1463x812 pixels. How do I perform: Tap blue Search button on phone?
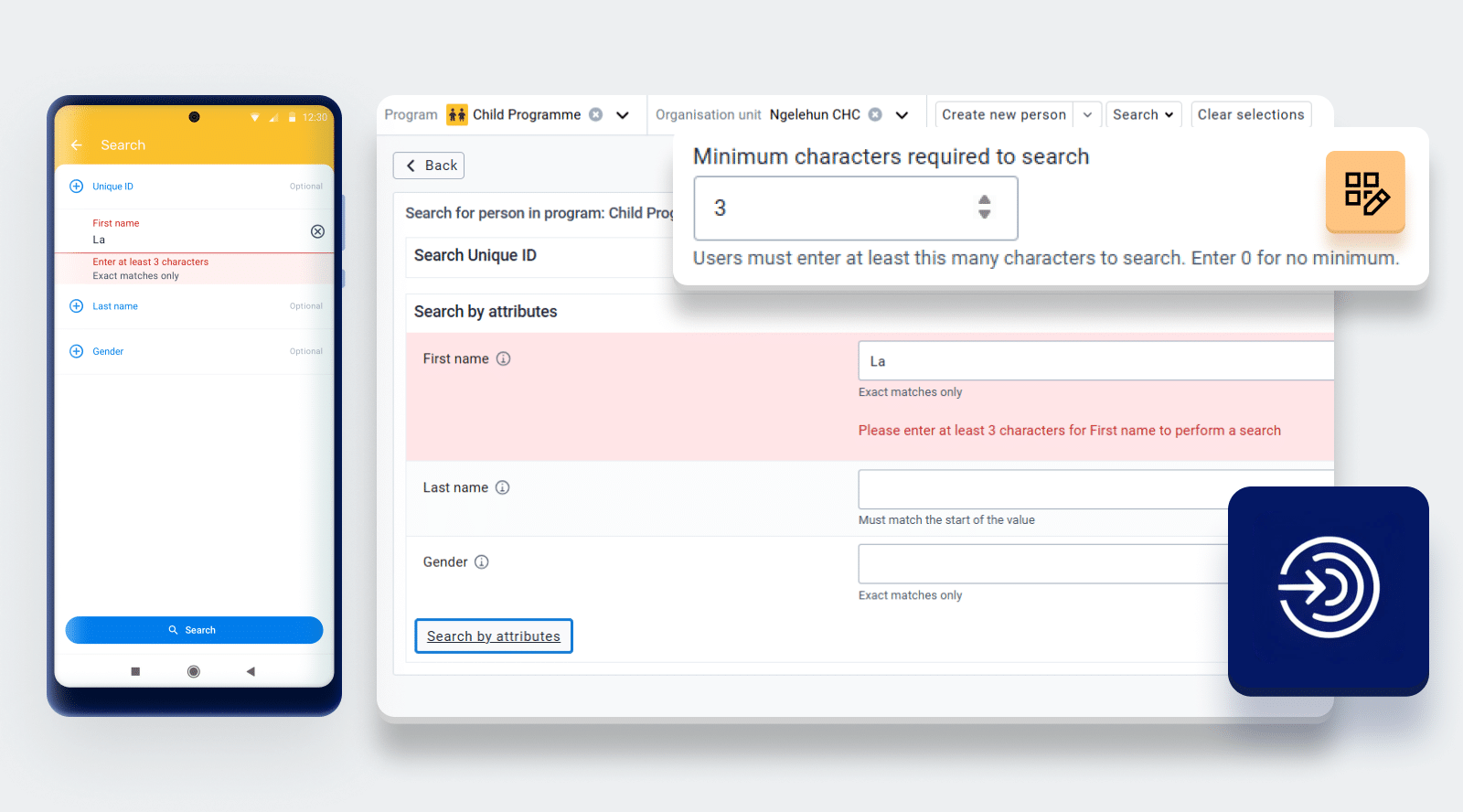coord(194,630)
